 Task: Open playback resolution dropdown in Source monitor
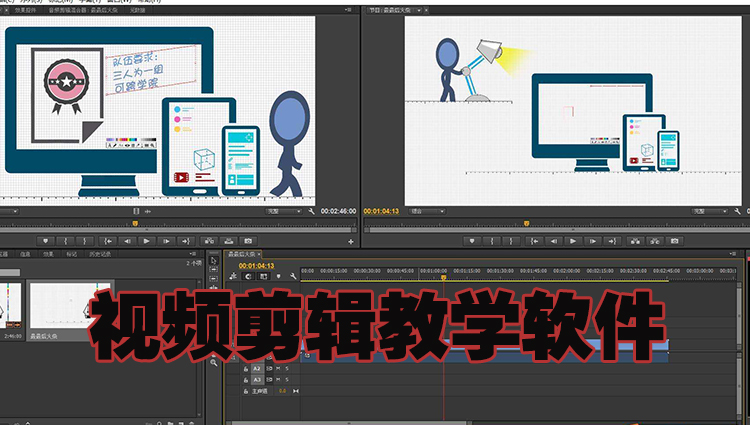(283, 212)
